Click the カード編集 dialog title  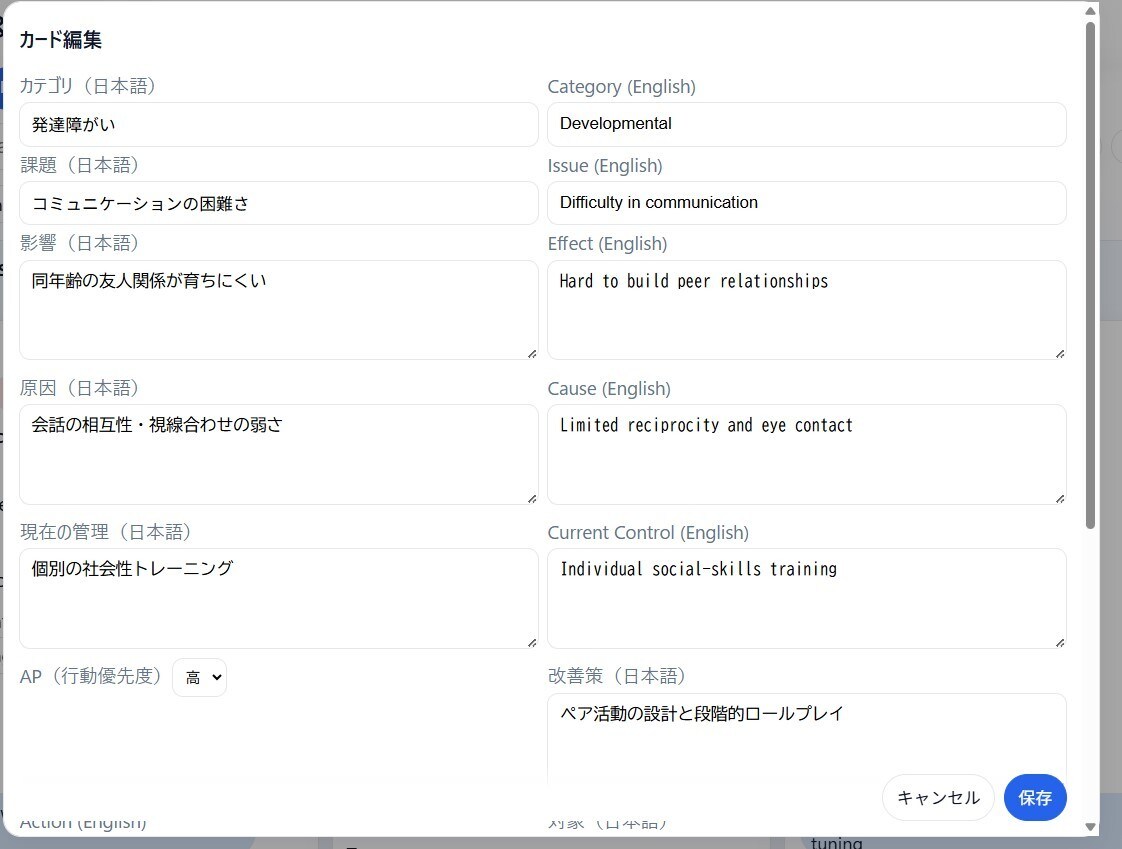pos(60,39)
